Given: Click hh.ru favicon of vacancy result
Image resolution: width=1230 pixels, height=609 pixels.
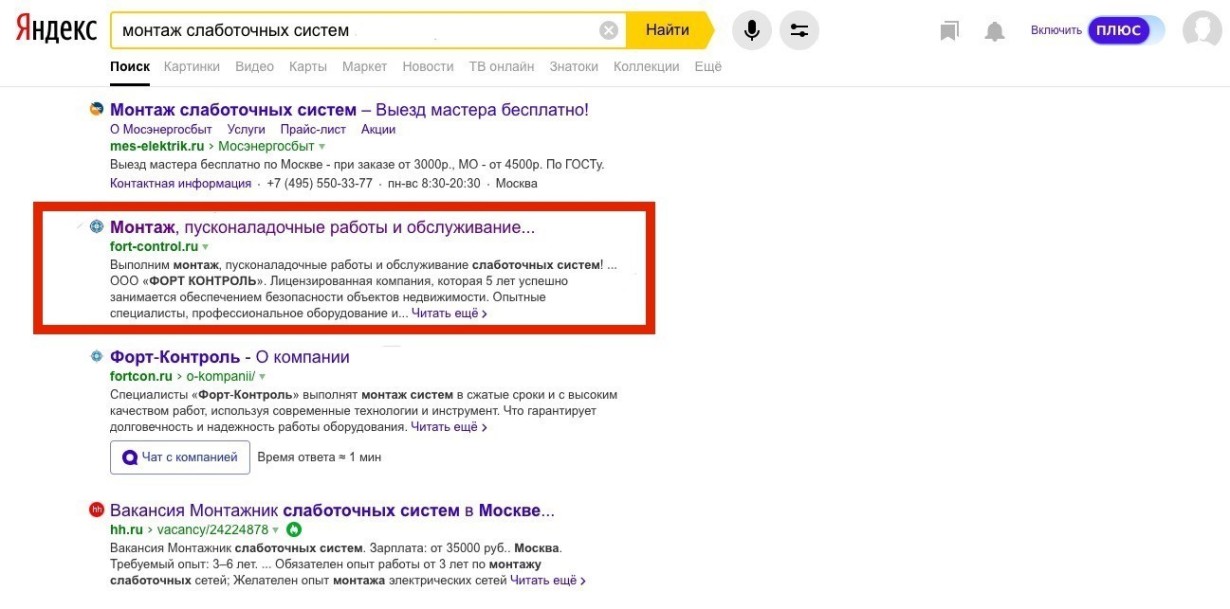Looking at the screenshot, I should click(x=96, y=509).
